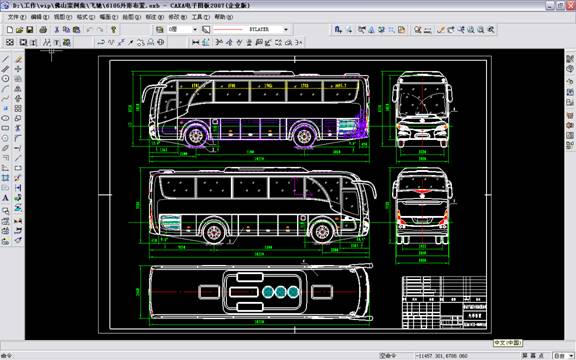Click the front view of the bus
The image size is (576, 360).
[x=422, y=109]
